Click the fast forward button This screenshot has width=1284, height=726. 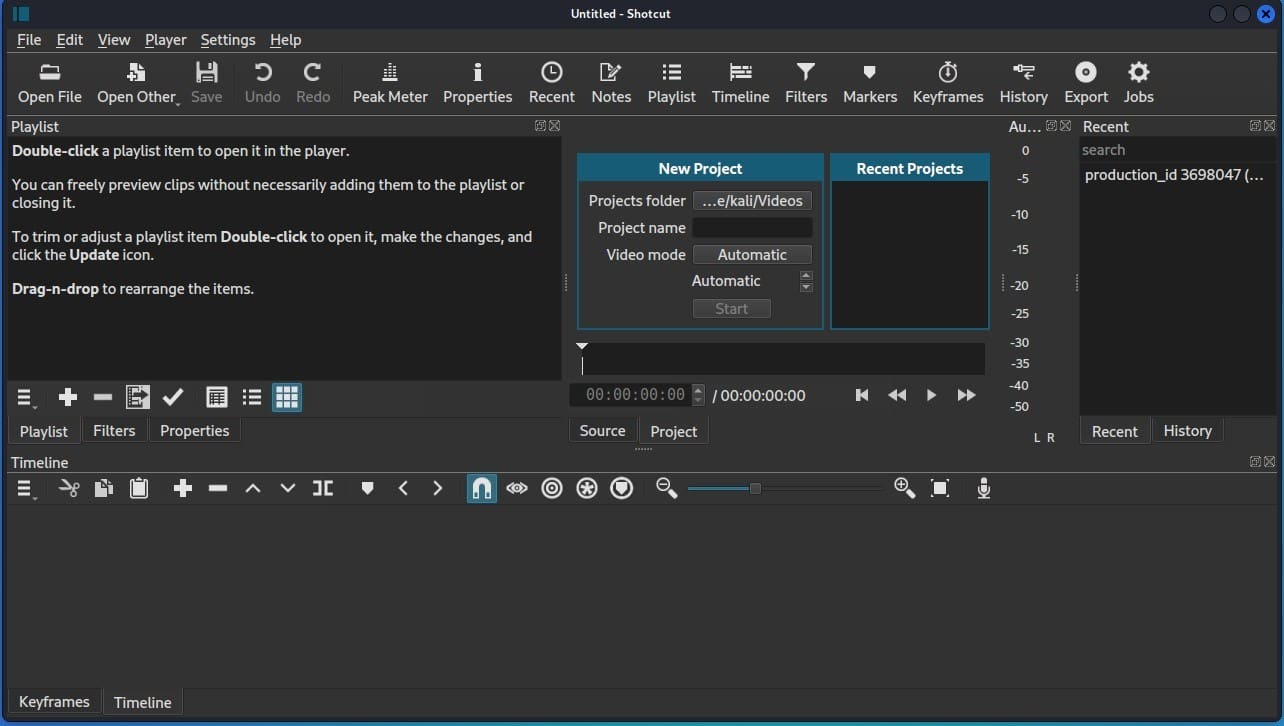[966, 395]
